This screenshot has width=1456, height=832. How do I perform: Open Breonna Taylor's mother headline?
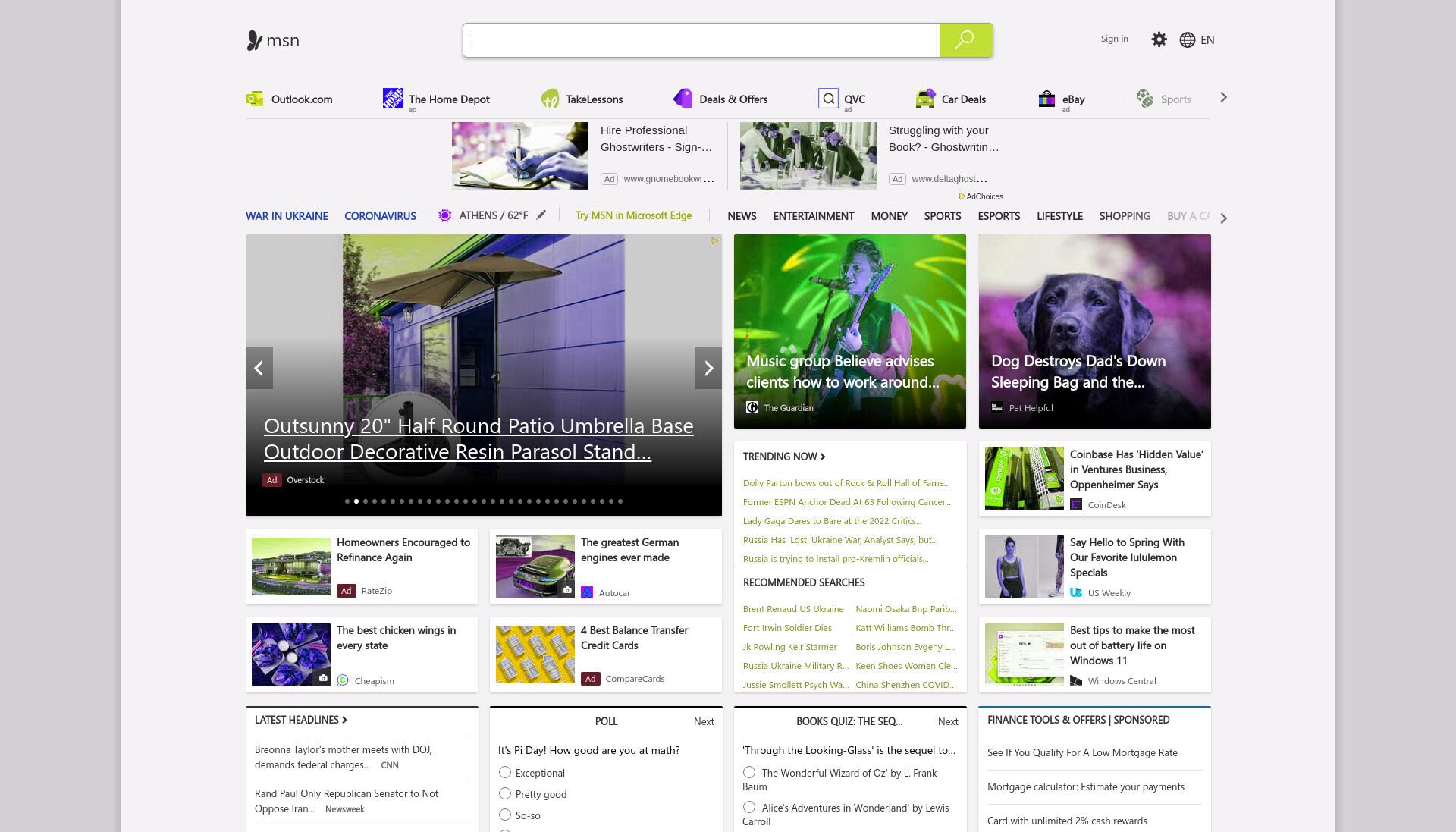coord(344,757)
